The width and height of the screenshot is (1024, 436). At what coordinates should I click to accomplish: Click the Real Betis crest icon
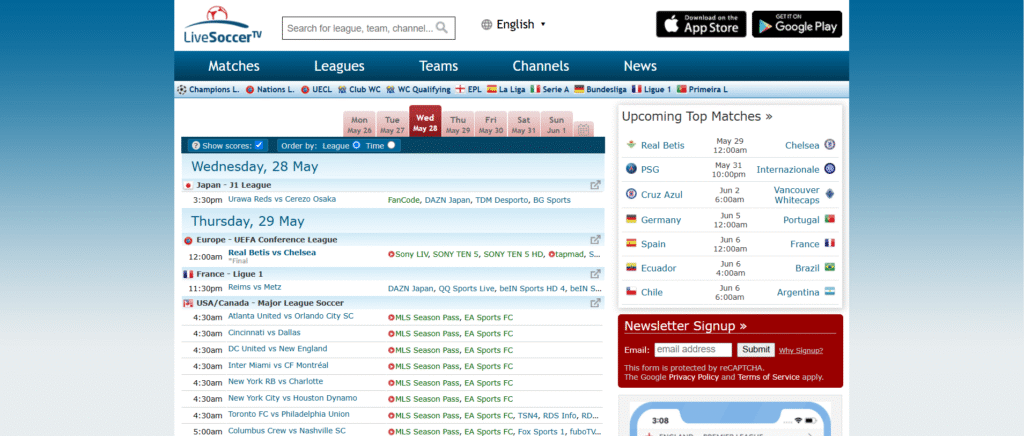(x=631, y=145)
